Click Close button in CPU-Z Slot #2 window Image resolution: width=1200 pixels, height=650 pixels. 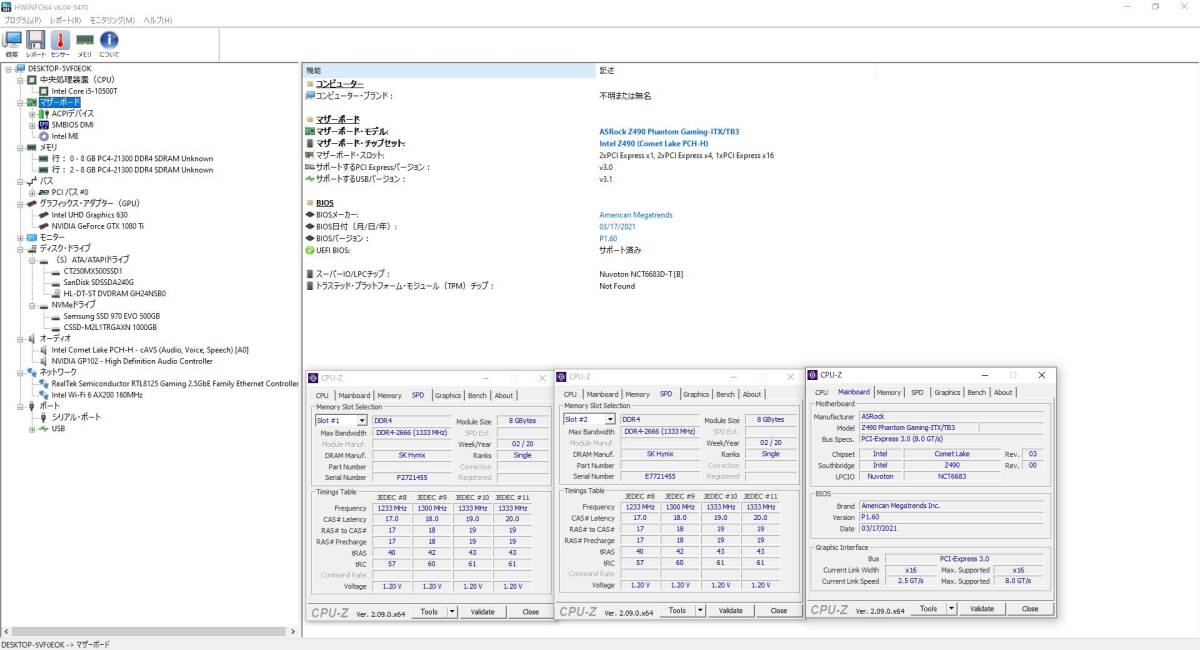[778, 610]
